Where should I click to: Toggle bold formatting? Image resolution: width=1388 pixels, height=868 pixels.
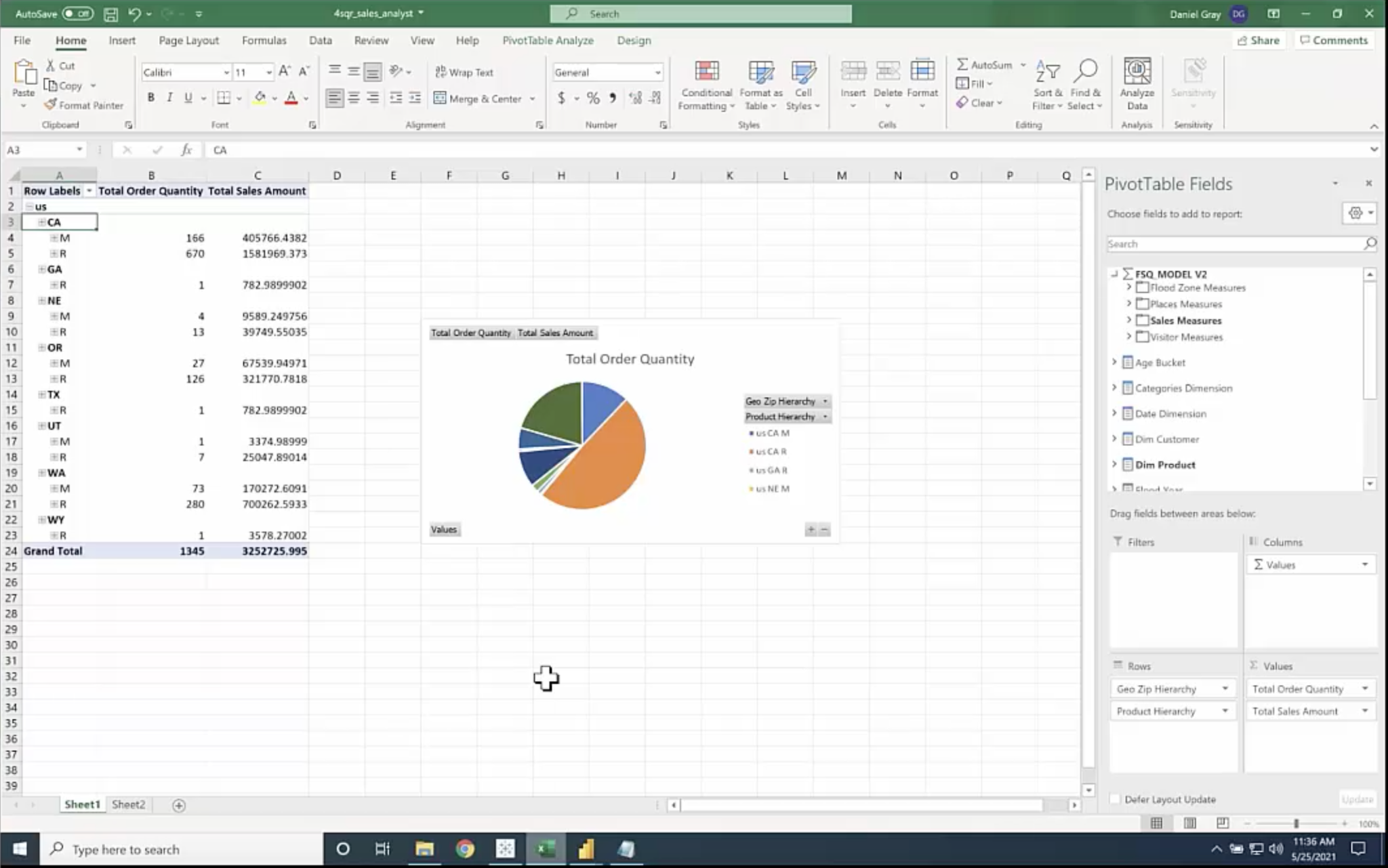[x=150, y=98]
